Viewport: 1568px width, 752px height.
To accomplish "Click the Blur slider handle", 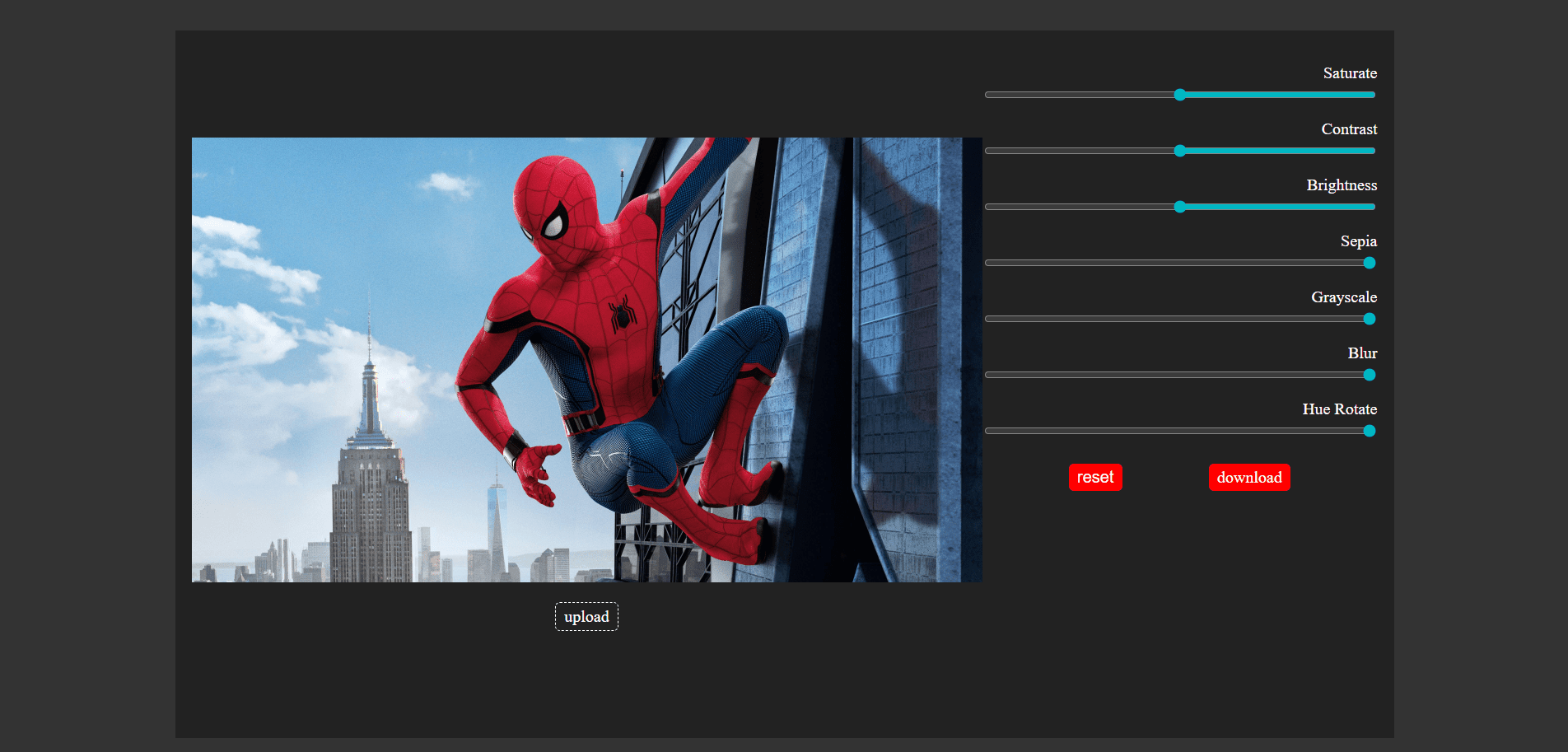I will tap(1368, 375).
